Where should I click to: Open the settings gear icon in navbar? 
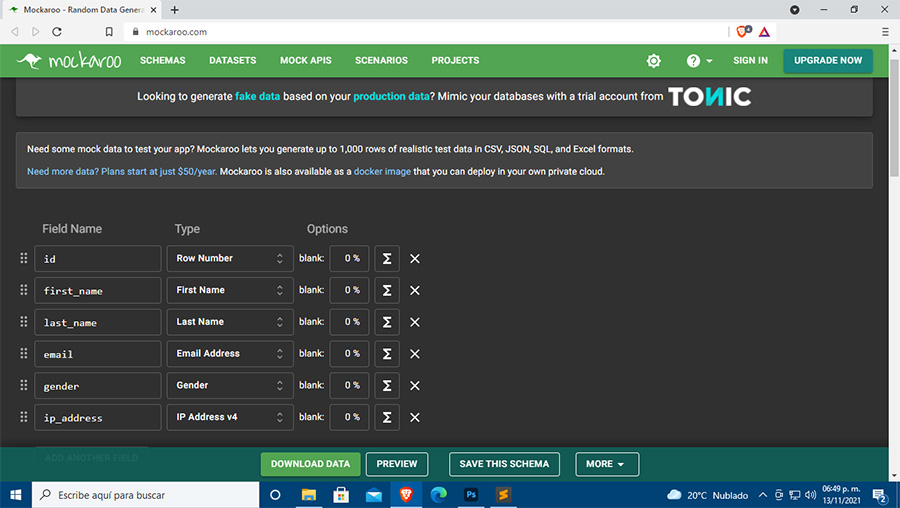(x=654, y=61)
